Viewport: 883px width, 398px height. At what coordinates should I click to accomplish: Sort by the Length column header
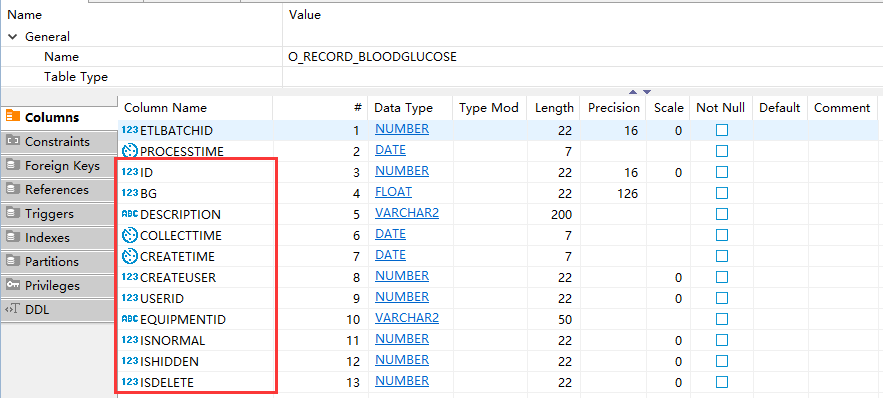coord(554,108)
